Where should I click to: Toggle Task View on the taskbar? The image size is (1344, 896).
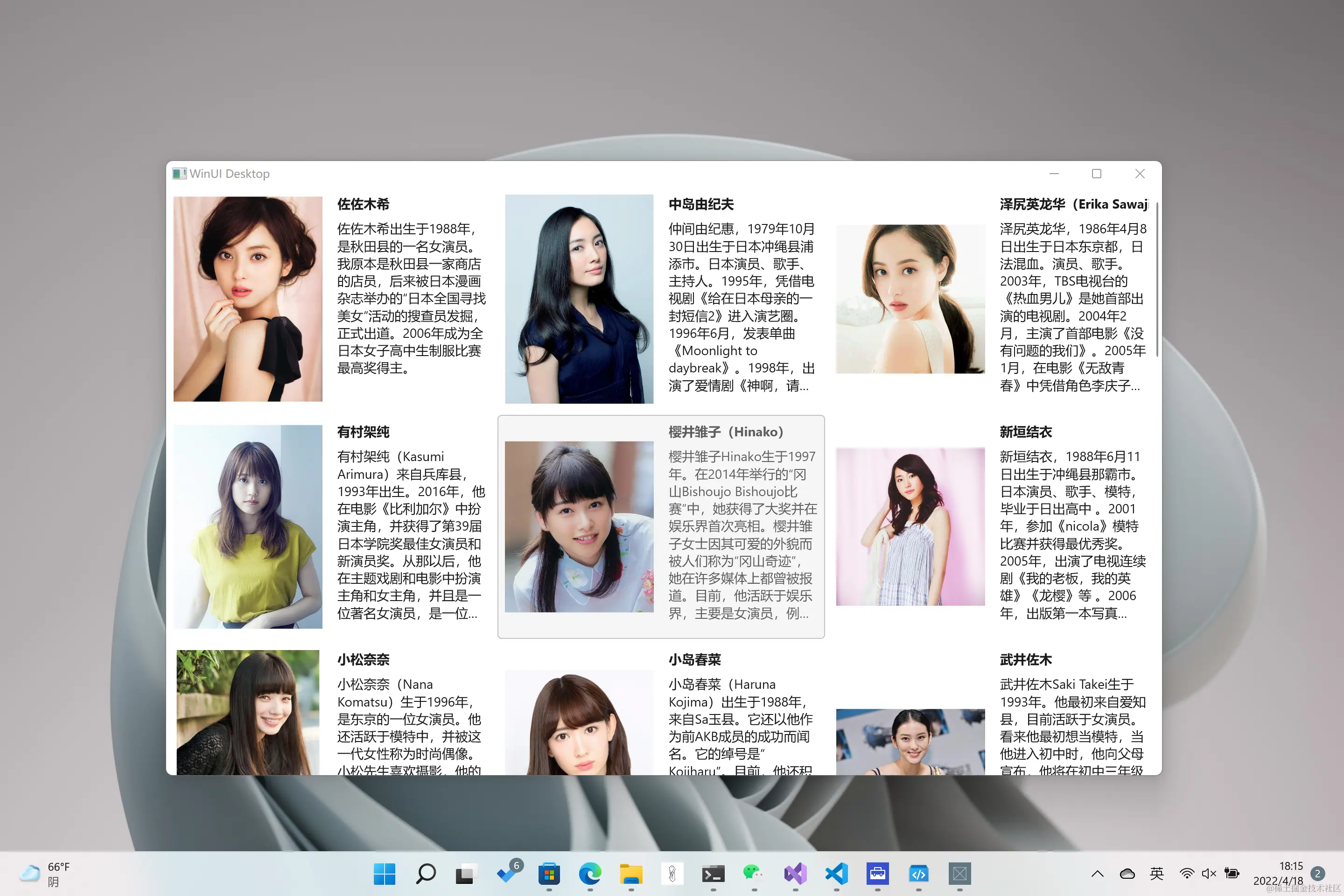(466, 874)
